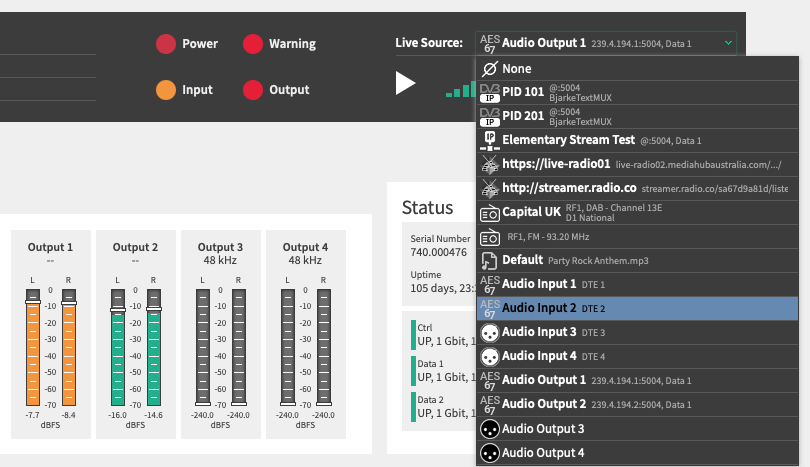The height and width of the screenshot is (467, 810).
Task: Click the orange Input status indicator
Action: click(x=165, y=90)
